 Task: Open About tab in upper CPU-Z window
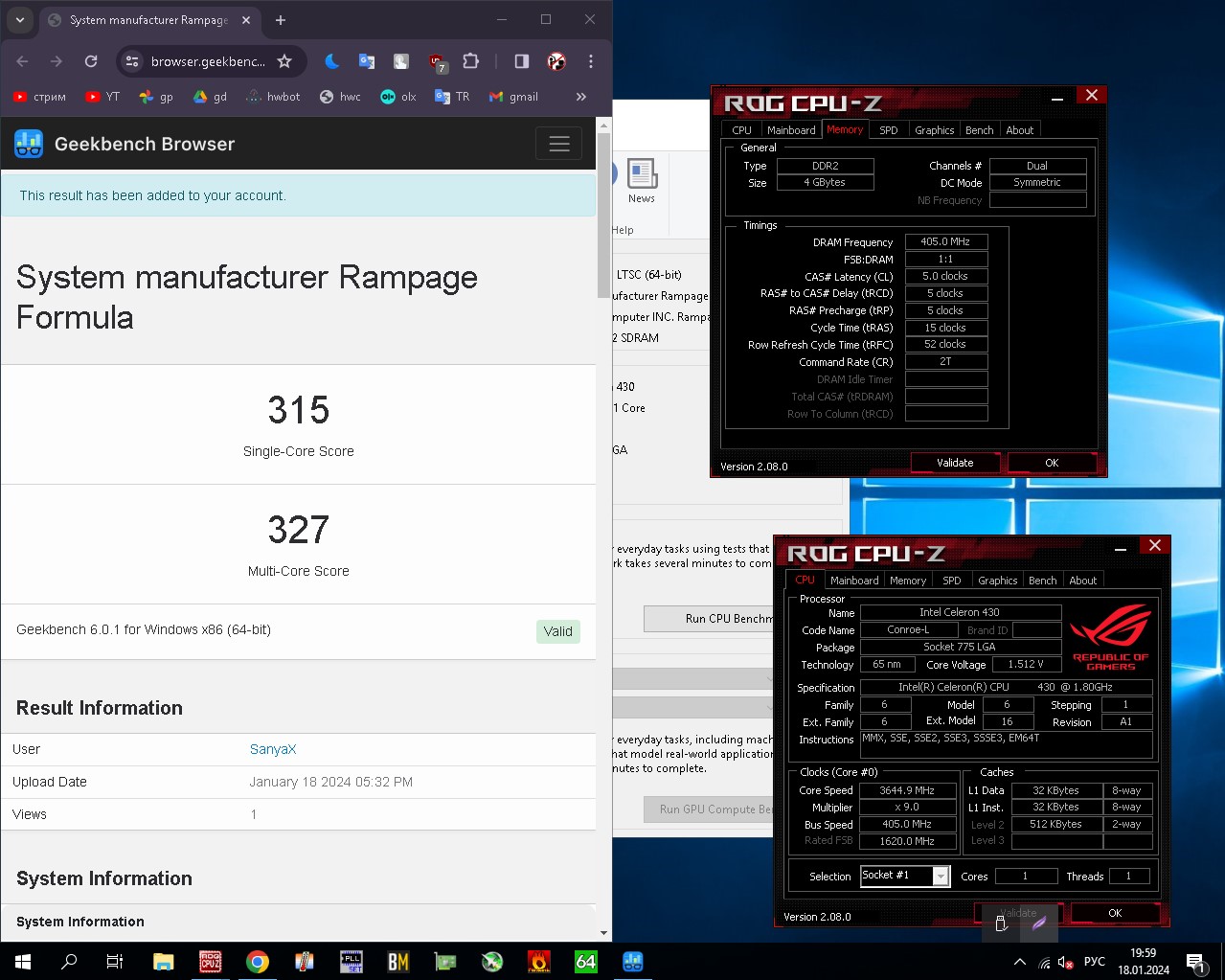click(1020, 130)
